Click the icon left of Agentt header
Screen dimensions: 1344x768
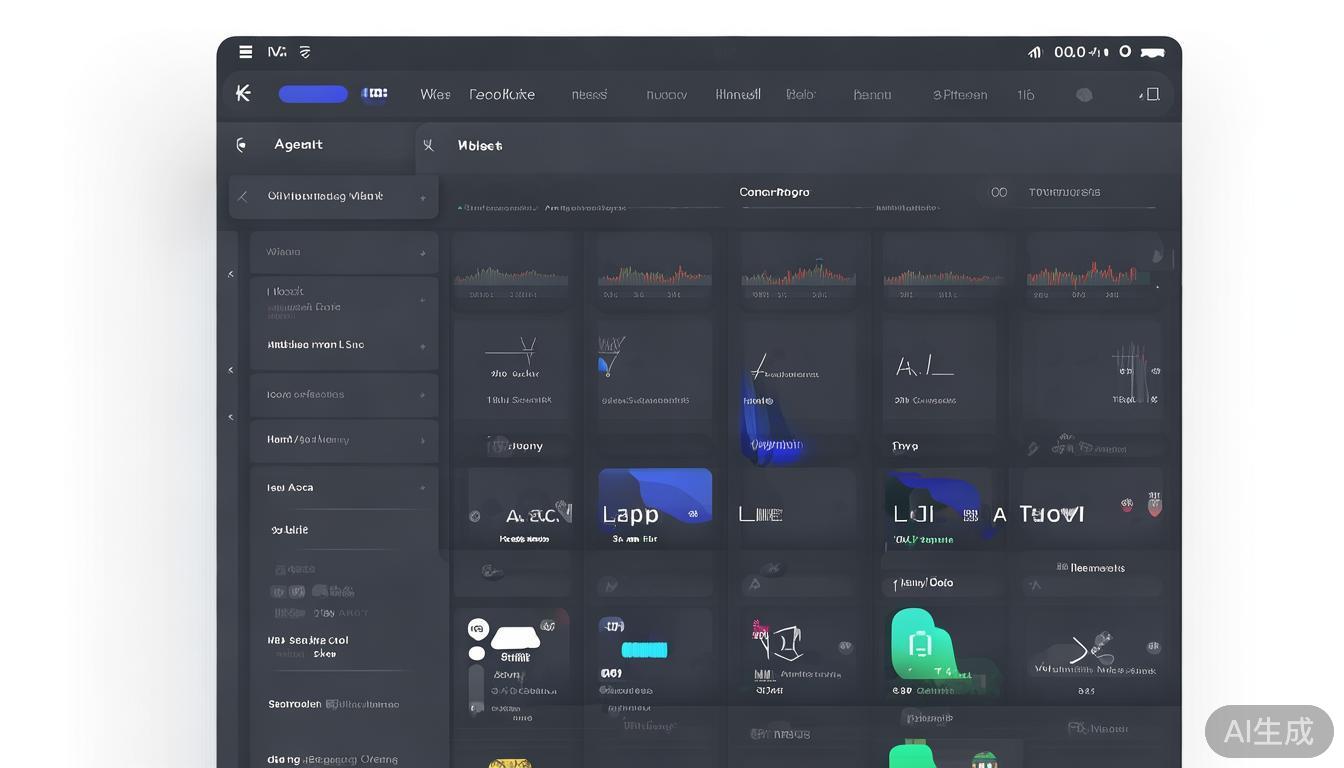241,145
